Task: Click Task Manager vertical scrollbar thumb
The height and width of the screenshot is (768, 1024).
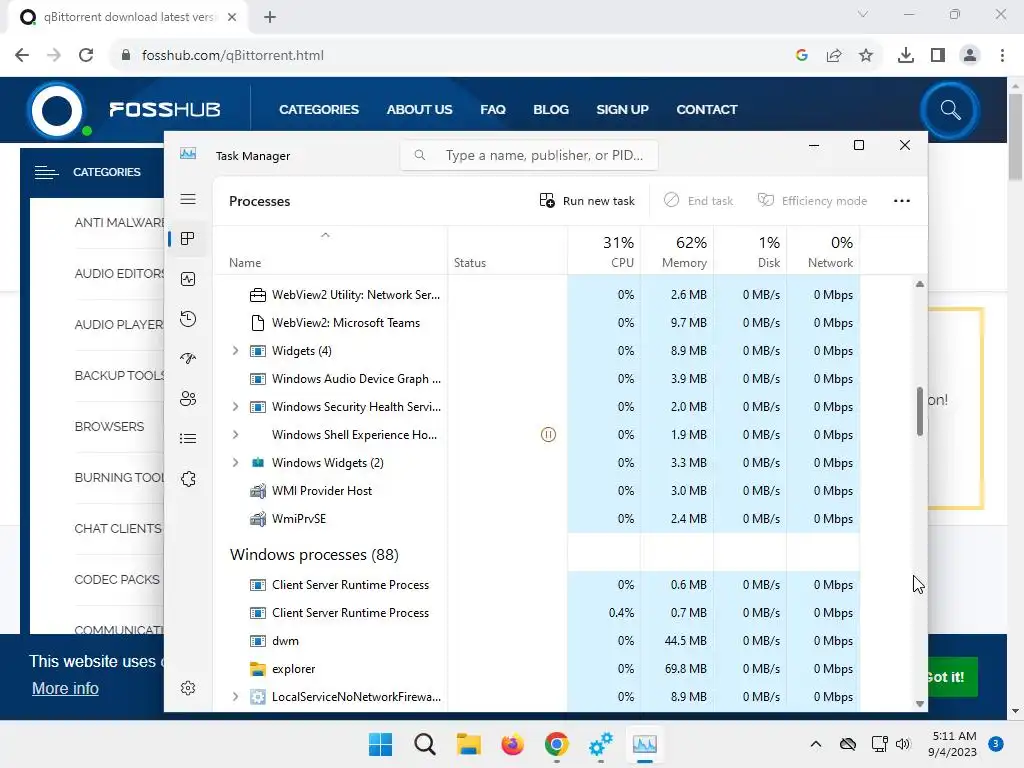Action: click(920, 411)
